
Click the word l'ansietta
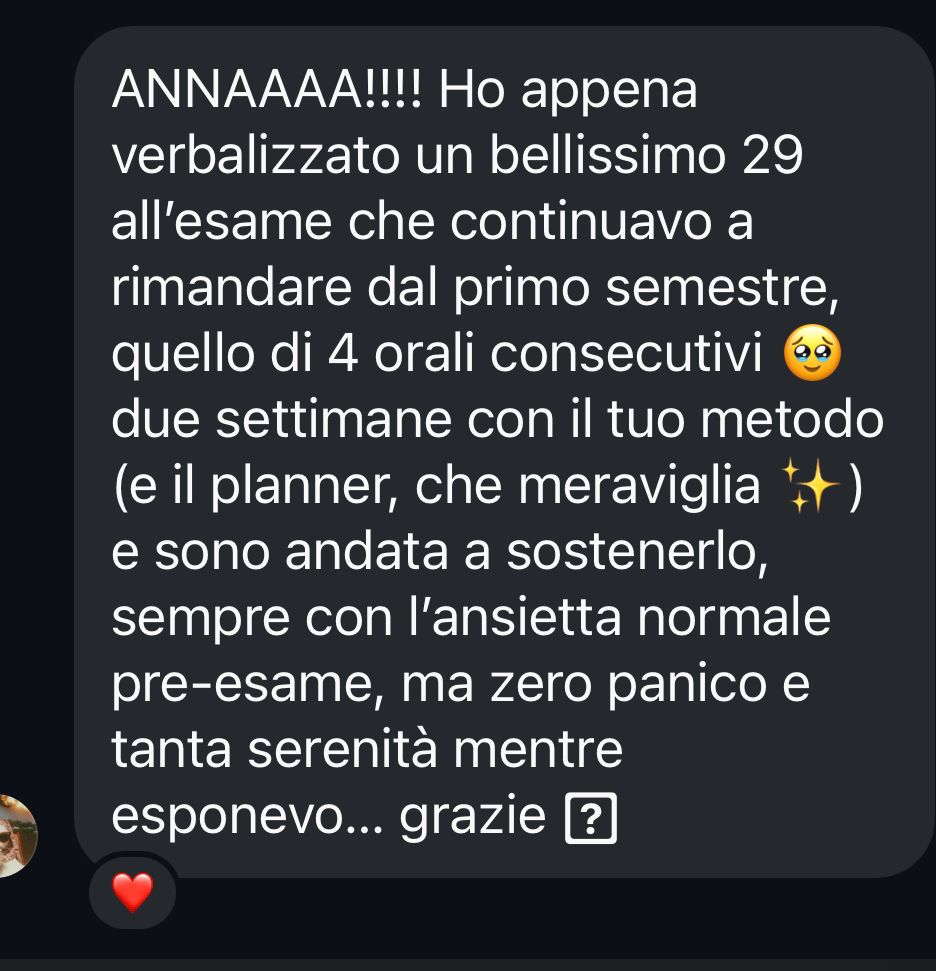[x=514, y=618]
